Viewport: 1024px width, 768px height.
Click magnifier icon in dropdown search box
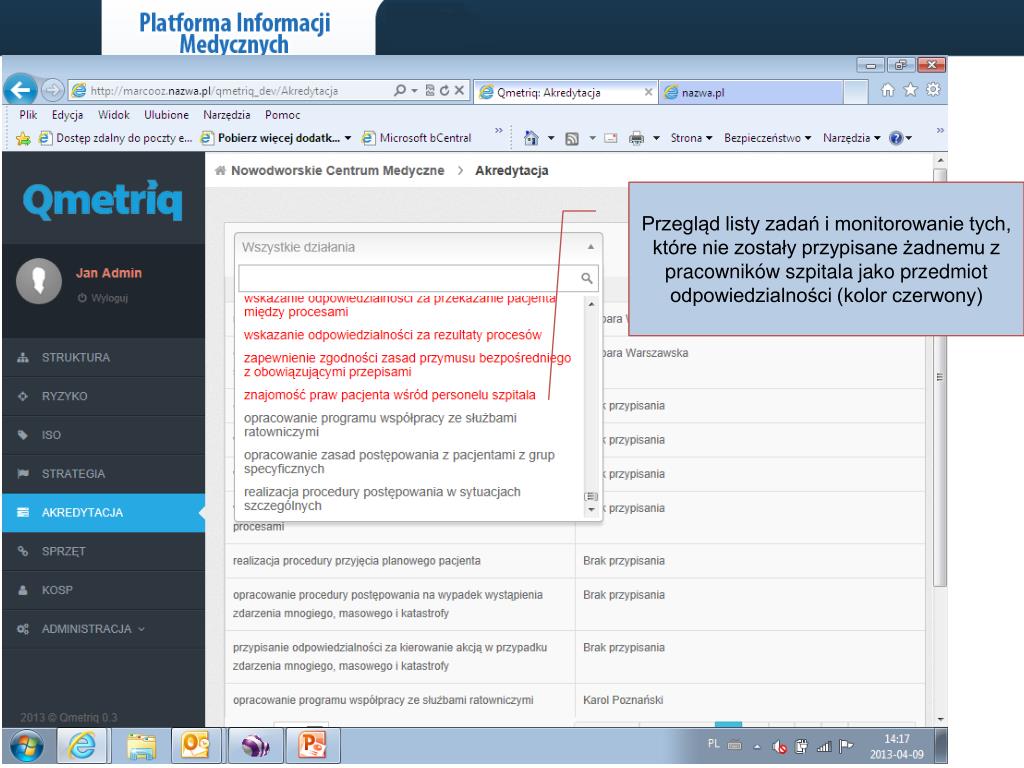[586, 278]
